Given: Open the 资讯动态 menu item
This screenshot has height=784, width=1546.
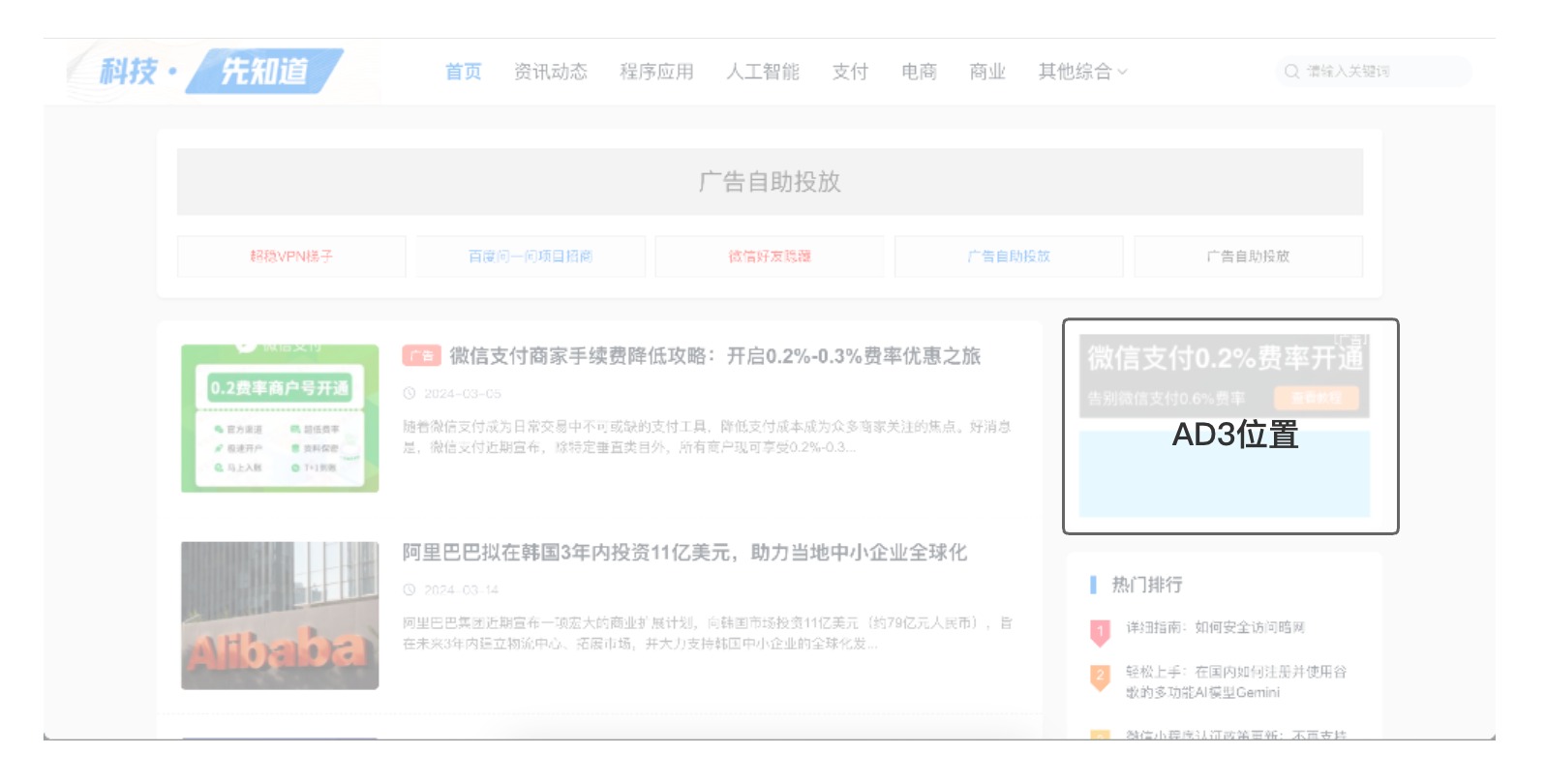Looking at the screenshot, I should [x=550, y=72].
